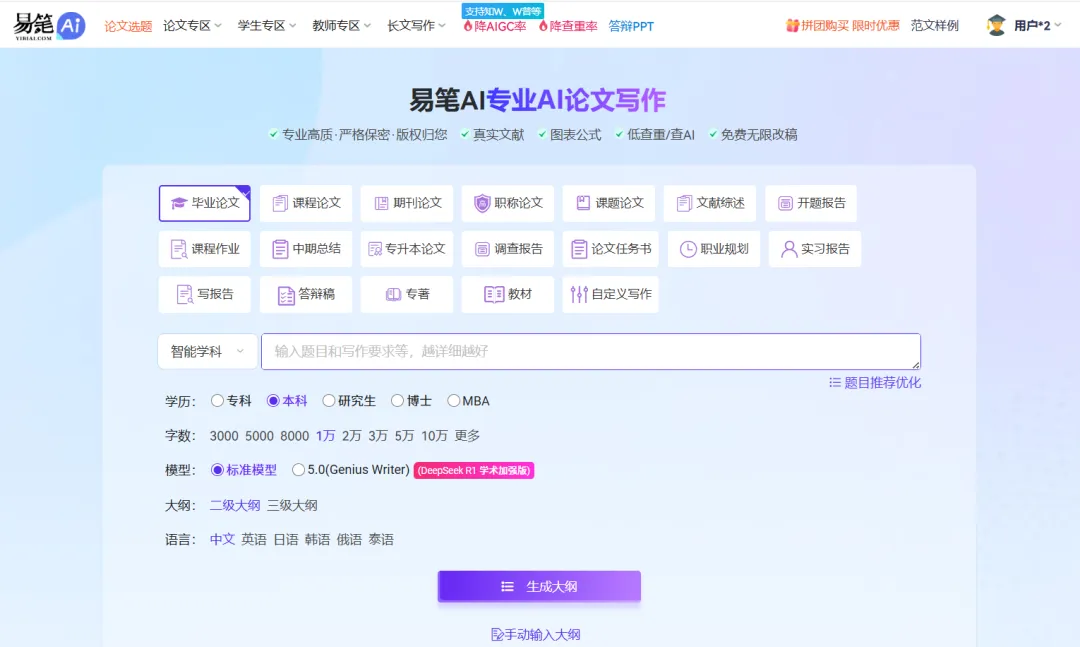This screenshot has height=647, width=1080.
Task: Choose 韩语 as the language
Action: click(318, 540)
